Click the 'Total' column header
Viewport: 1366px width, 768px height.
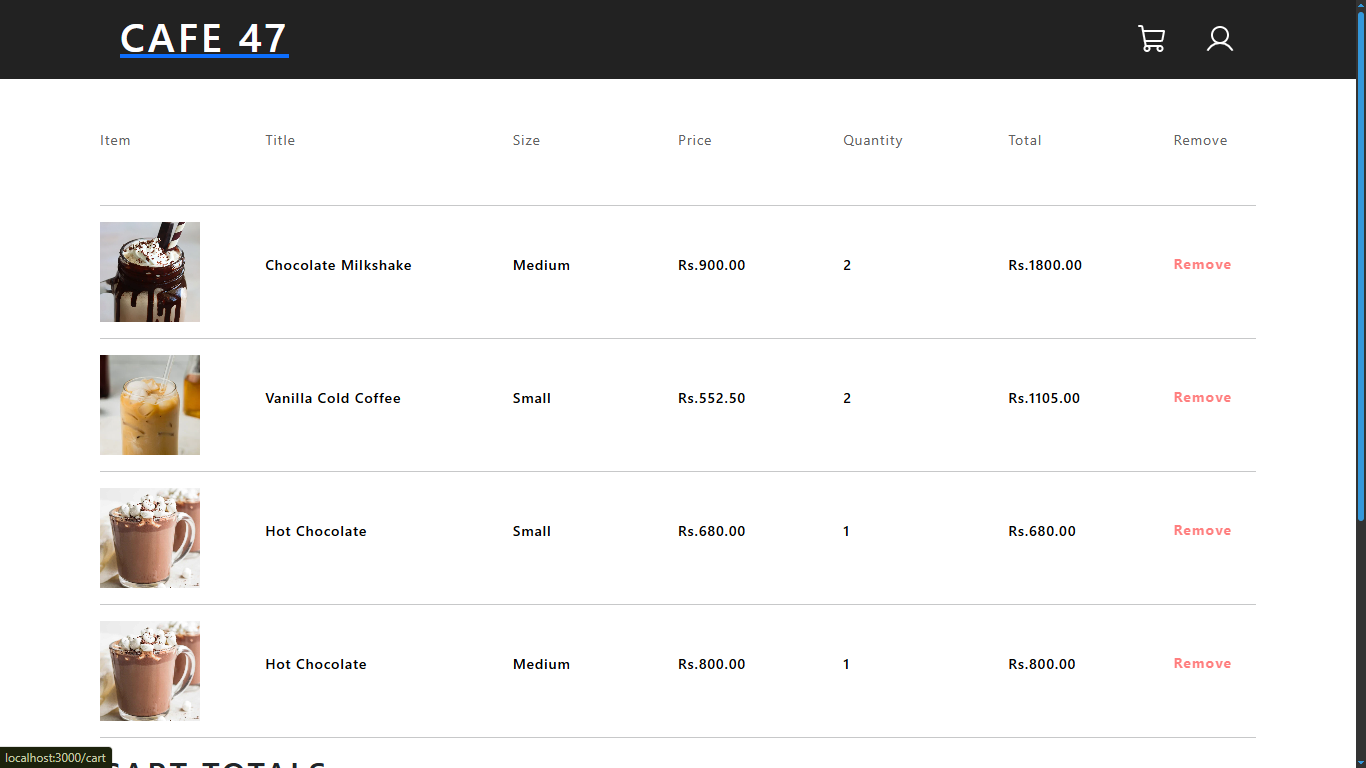pyautogui.click(x=1025, y=140)
